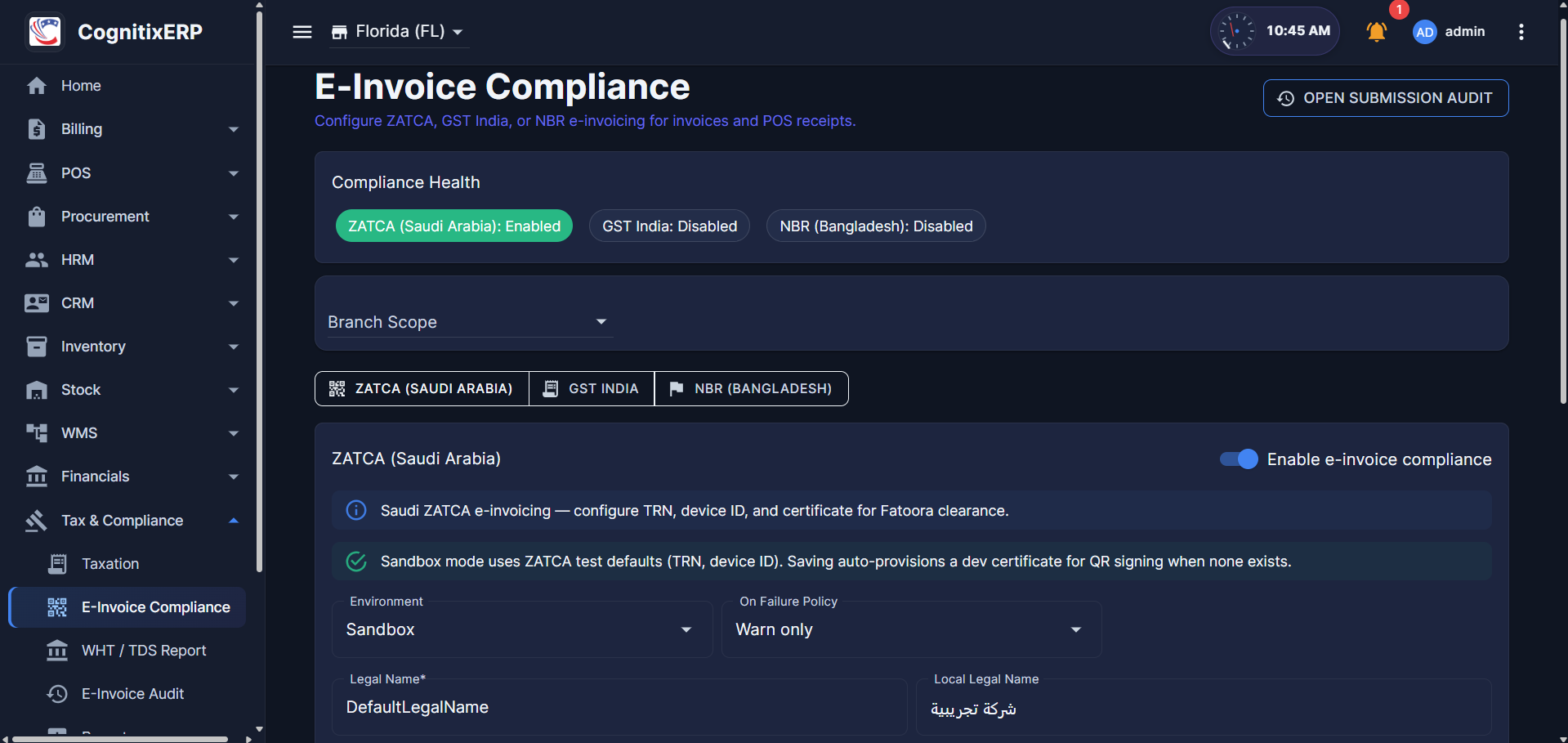
Task: Click the 10:45 AM time display
Action: tap(1298, 31)
